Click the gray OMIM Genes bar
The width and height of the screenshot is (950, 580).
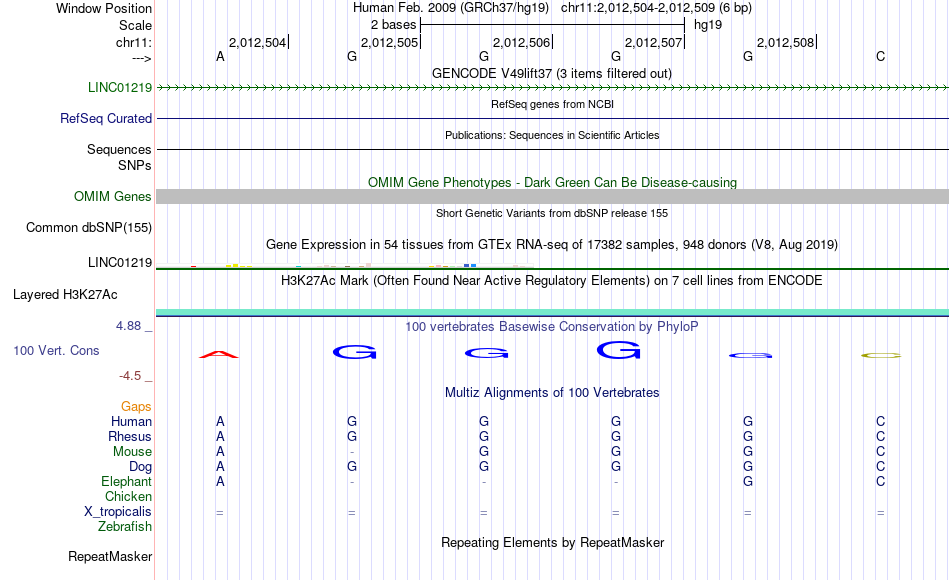coord(553,196)
